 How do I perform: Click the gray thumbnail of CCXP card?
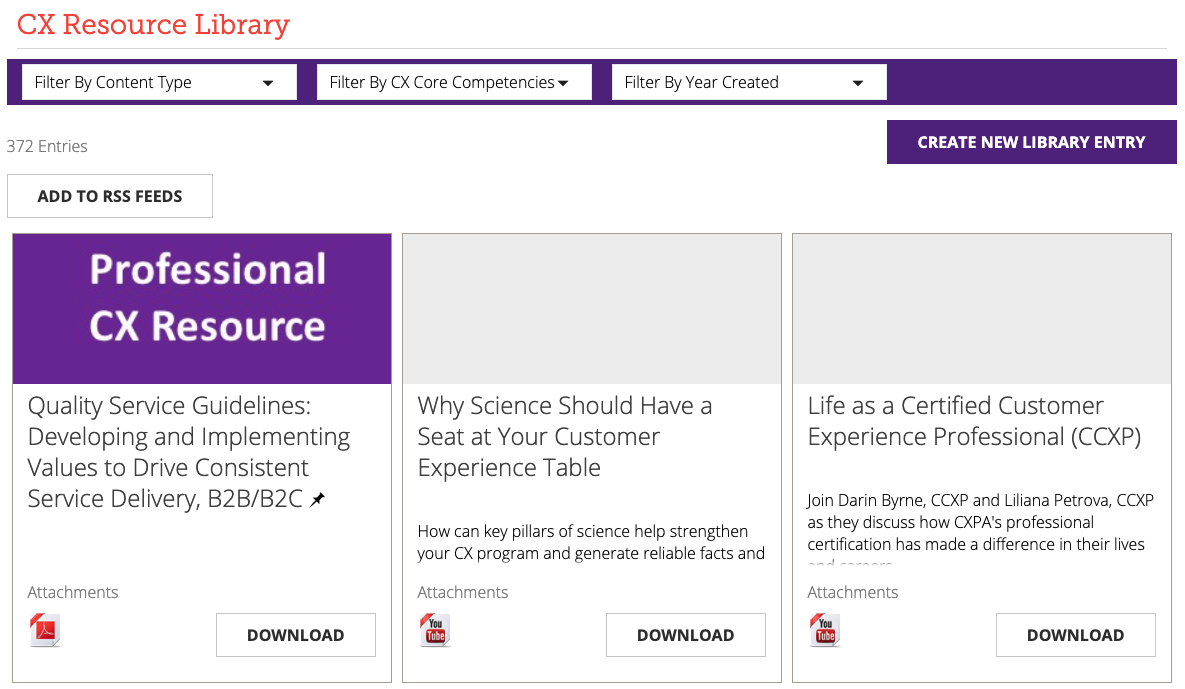(981, 308)
